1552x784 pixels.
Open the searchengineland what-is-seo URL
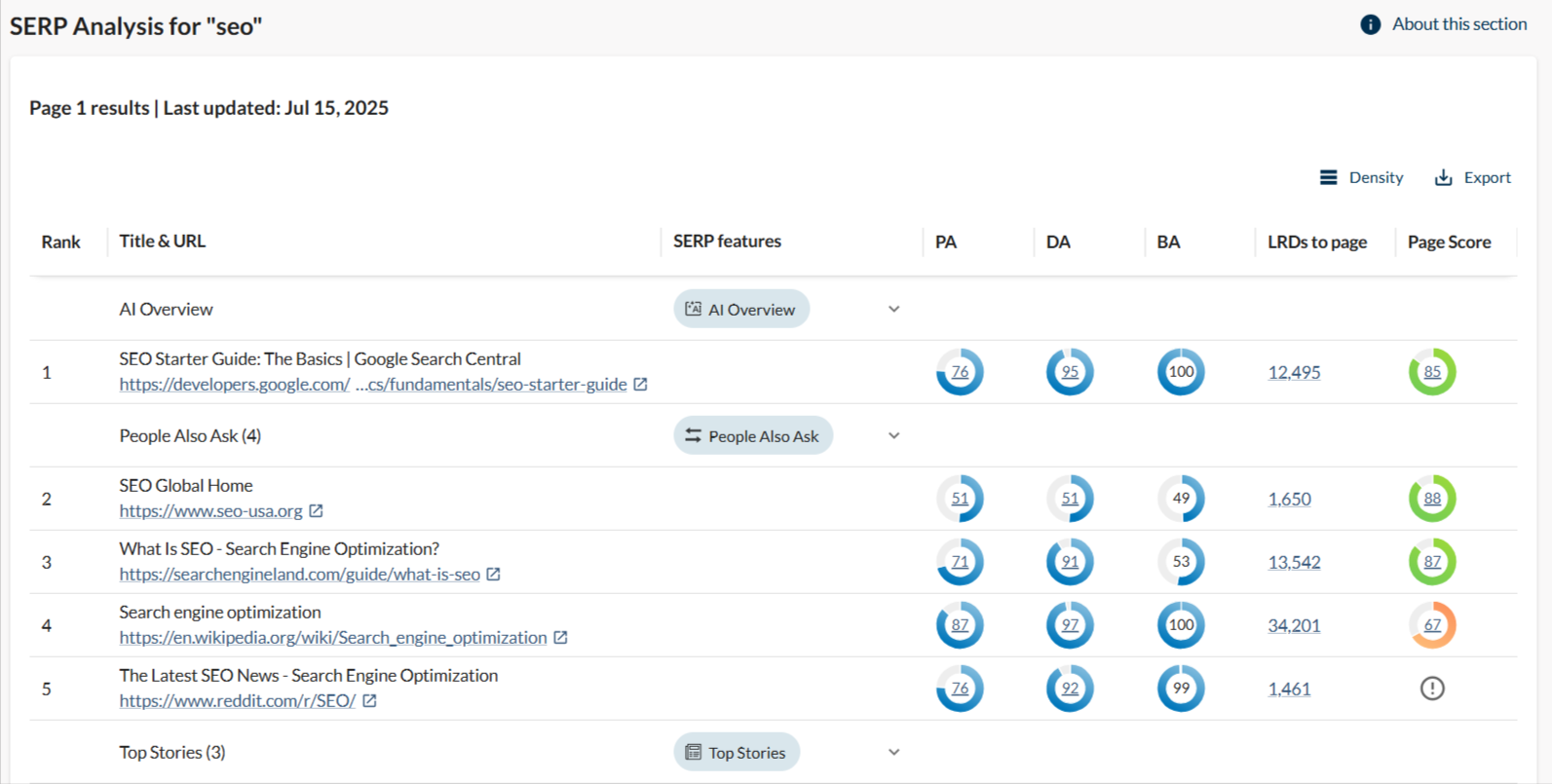[299, 574]
